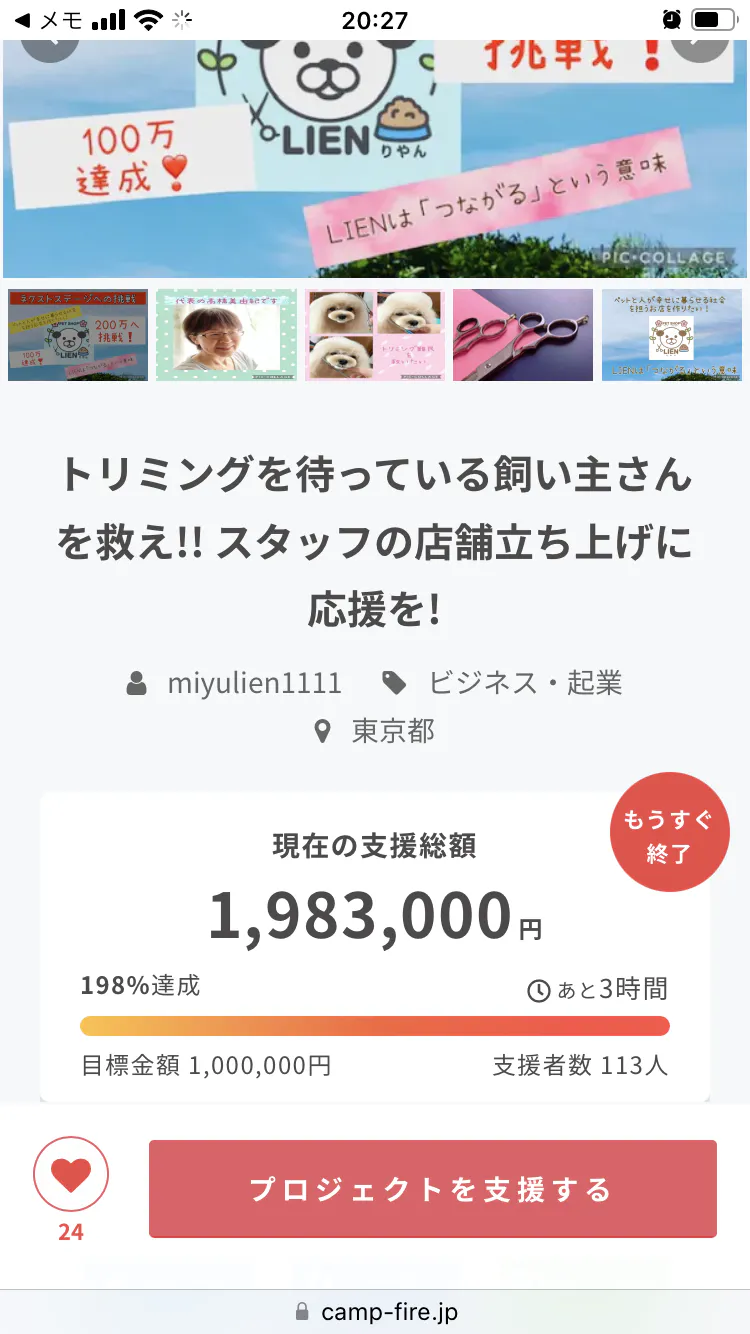Screen dimensions: 750x1334
Task: Open miyulien1111 profile link
Action: [254, 683]
